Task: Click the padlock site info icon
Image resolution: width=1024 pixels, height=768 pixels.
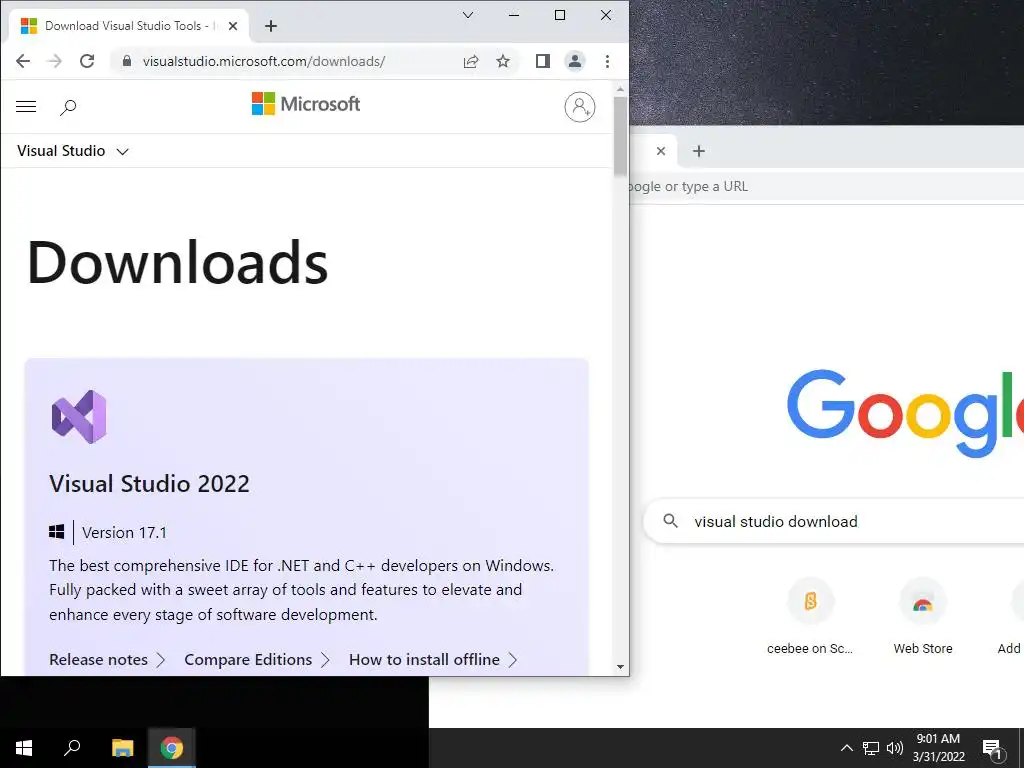Action: (127, 61)
